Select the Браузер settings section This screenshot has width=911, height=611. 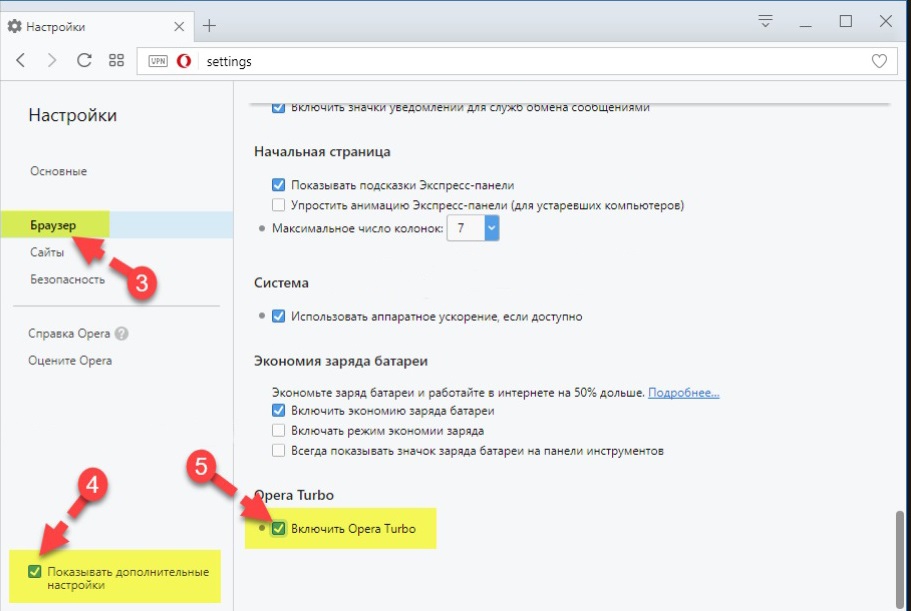coord(116,225)
